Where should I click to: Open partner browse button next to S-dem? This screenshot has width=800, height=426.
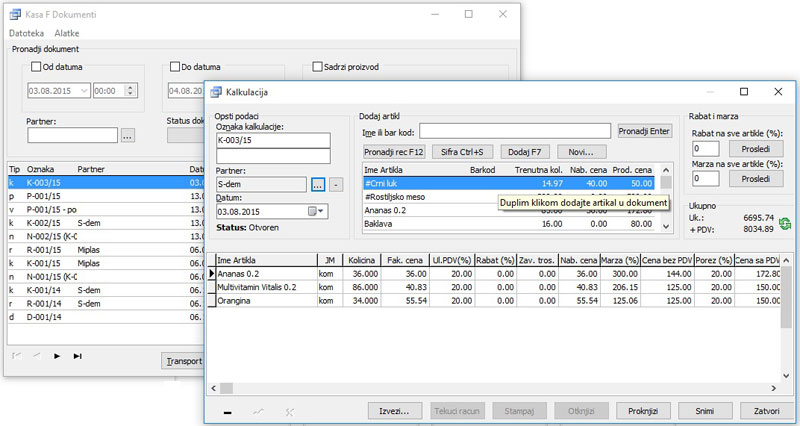(318, 185)
